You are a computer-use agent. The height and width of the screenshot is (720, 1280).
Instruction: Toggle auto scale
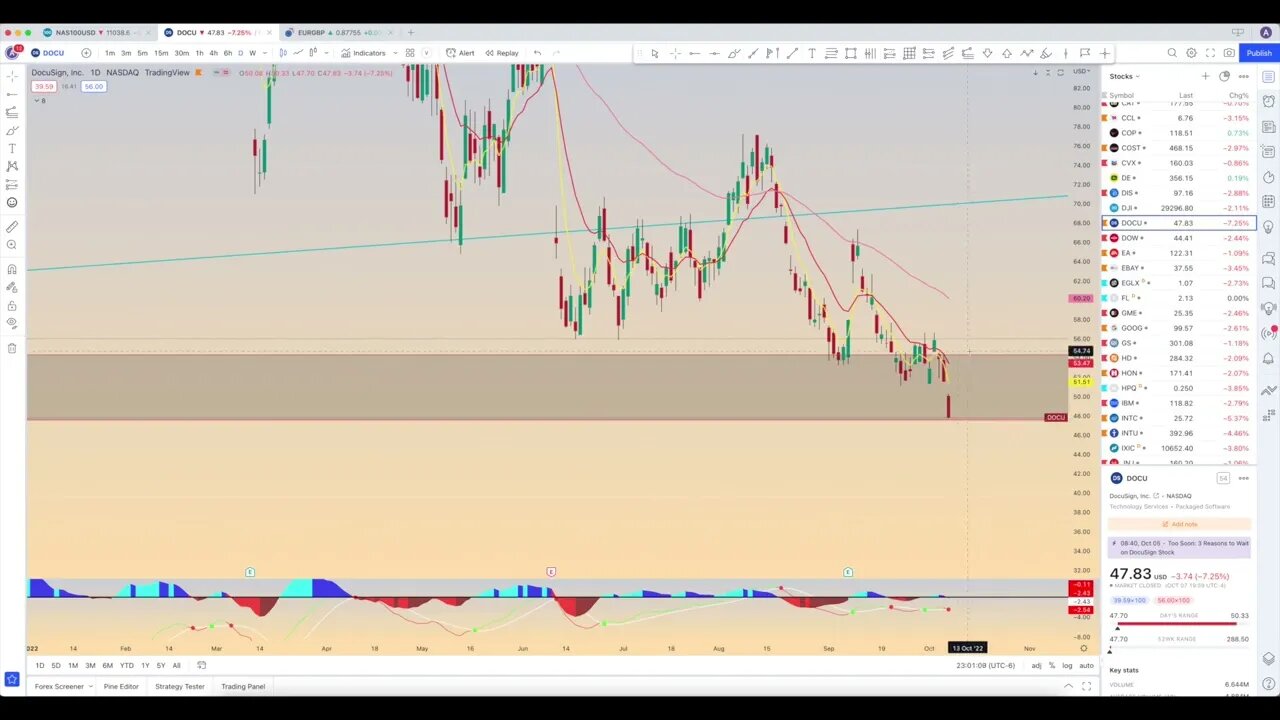coord(1086,665)
